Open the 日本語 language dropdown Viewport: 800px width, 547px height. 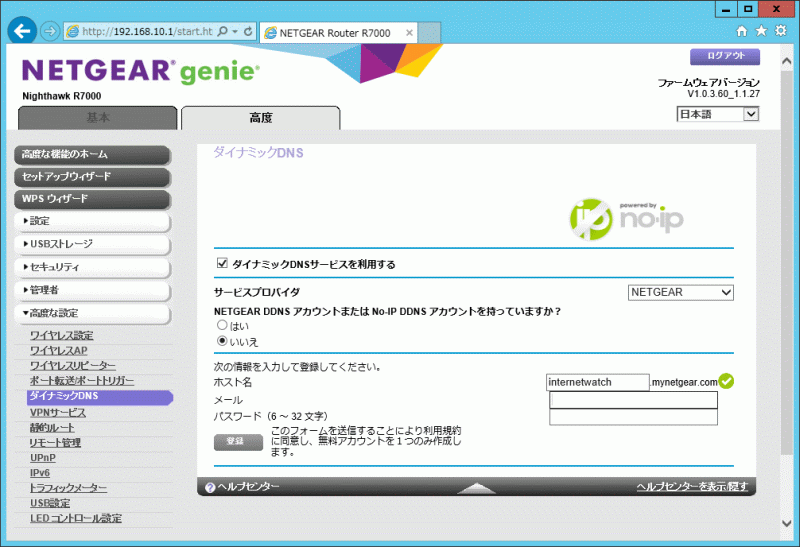(x=718, y=114)
